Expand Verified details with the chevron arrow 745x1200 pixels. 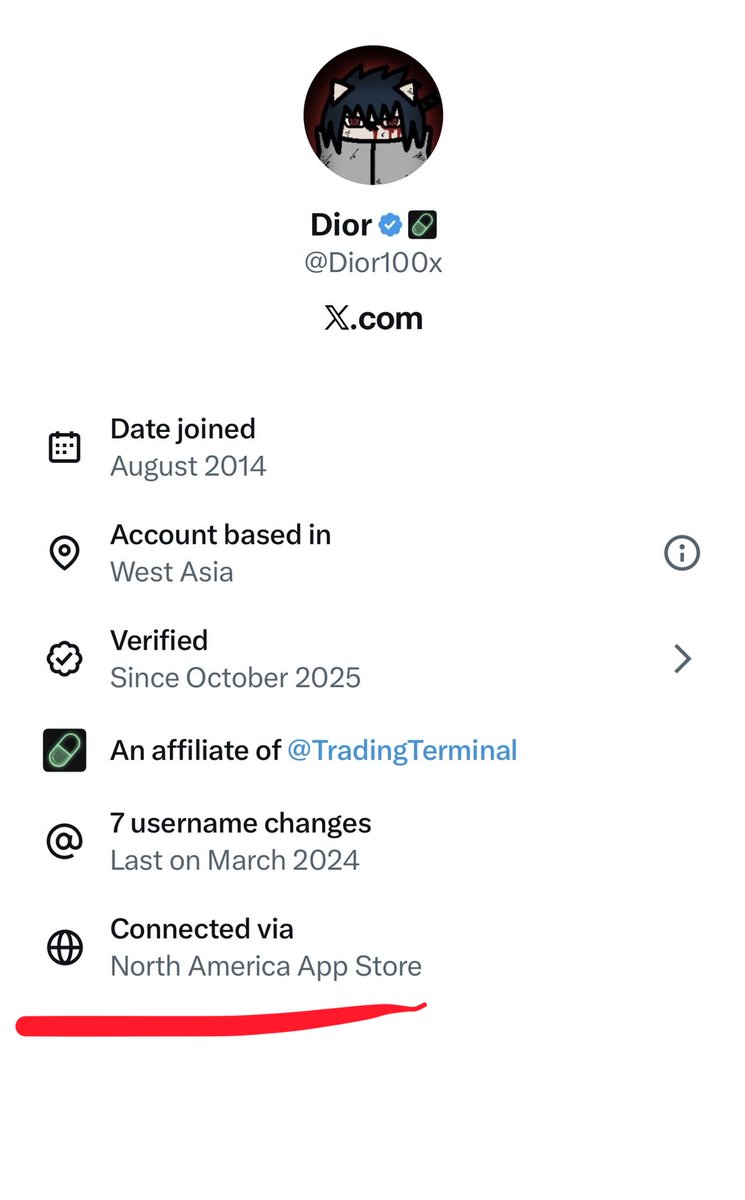[x=683, y=659]
